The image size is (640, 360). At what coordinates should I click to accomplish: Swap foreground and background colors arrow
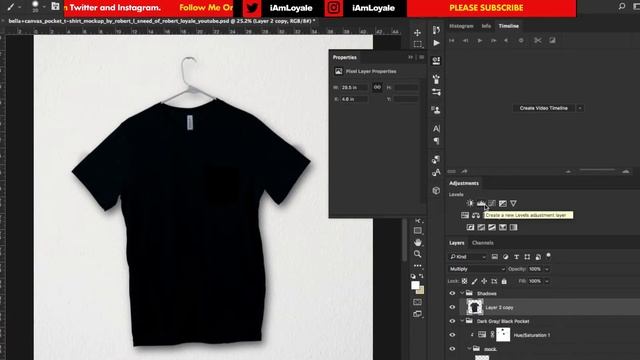pyautogui.click(x=421, y=276)
